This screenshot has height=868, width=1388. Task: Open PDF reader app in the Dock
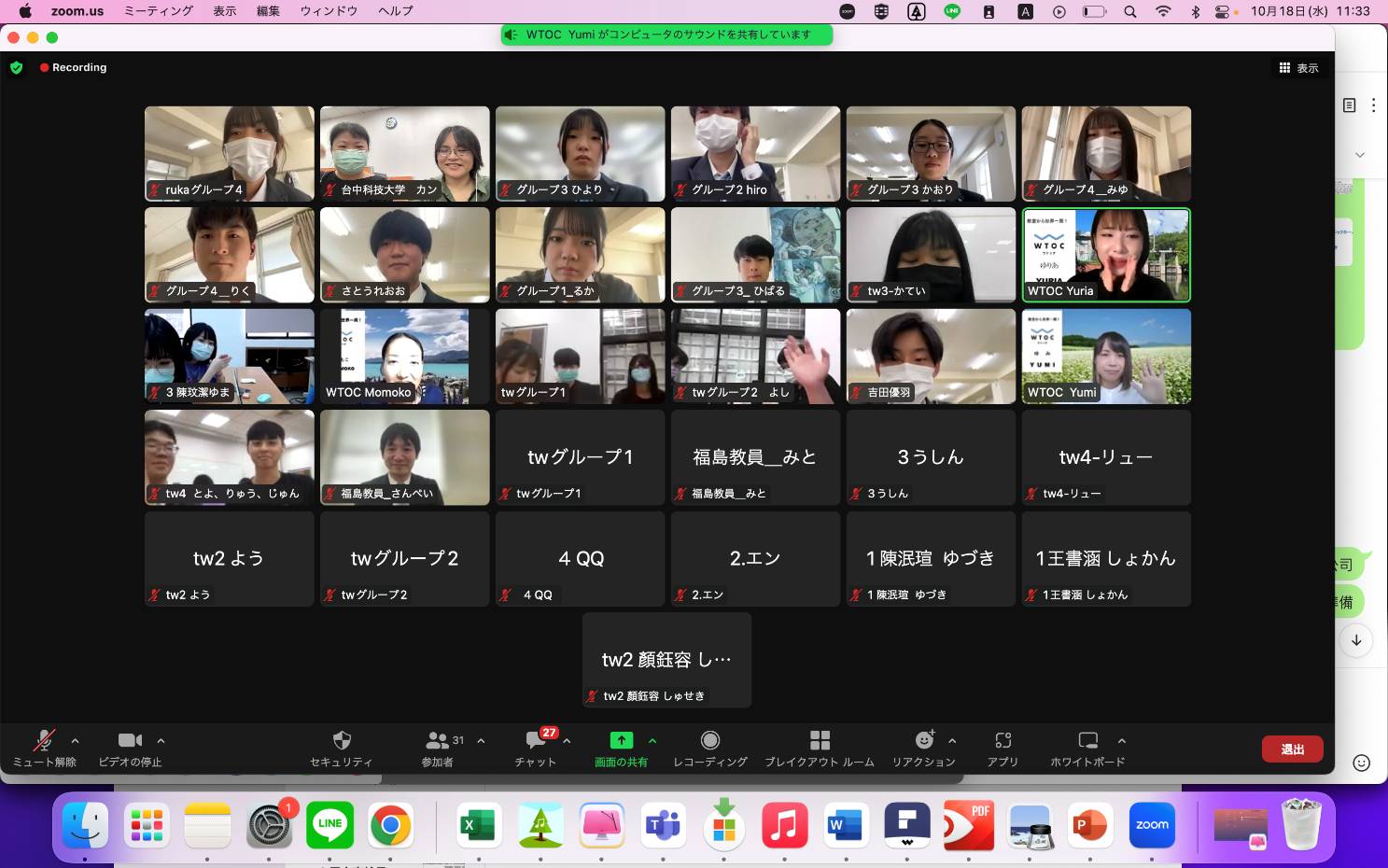coord(968,825)
